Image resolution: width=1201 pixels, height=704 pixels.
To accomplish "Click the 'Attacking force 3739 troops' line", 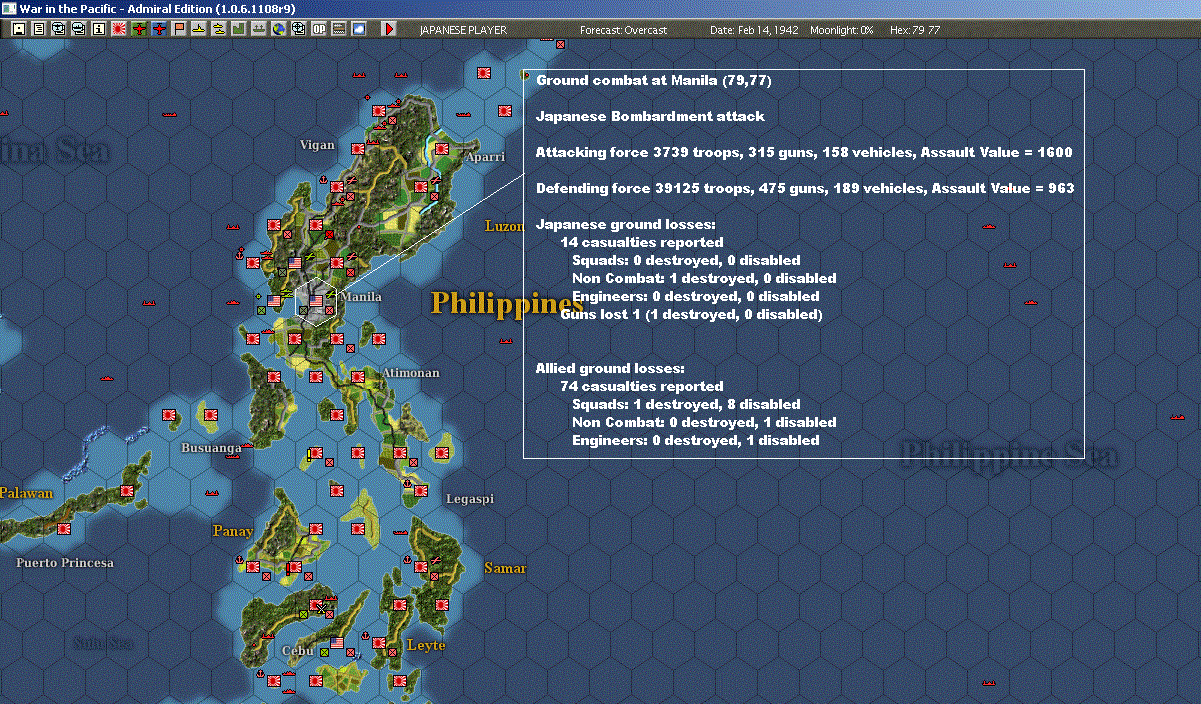I will coord(804,152).
